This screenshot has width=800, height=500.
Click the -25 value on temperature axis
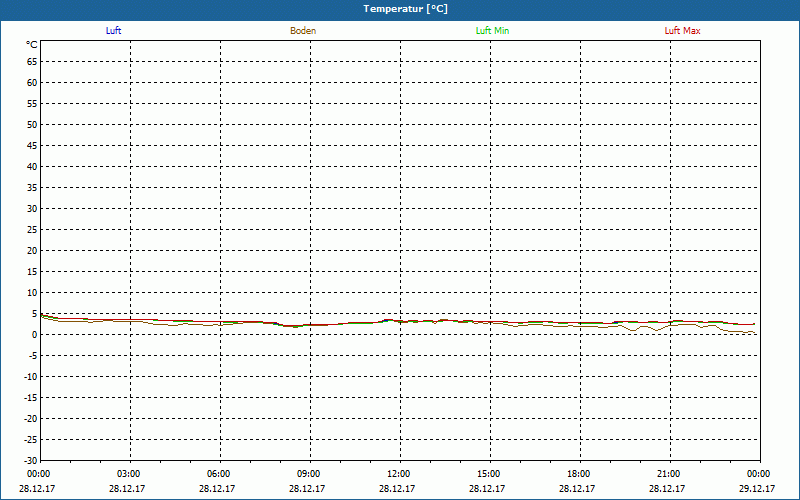(31, 440)
